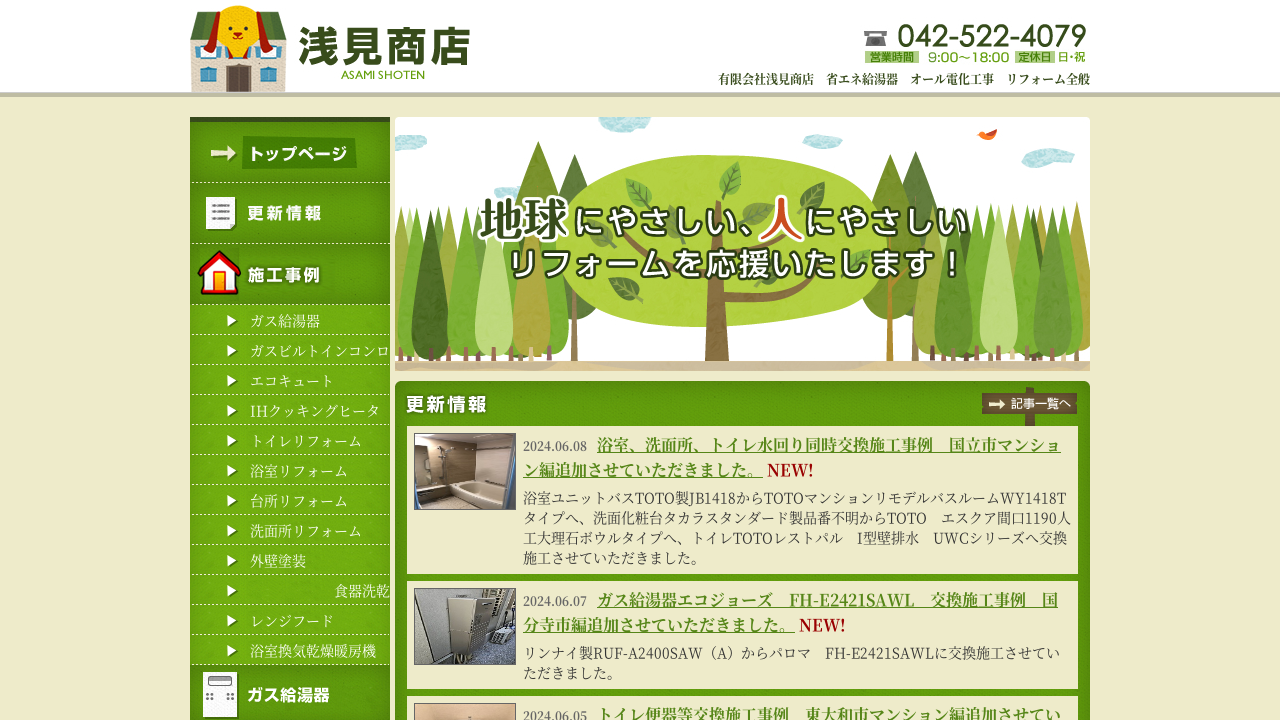Screen dimensions: 1280x720
Task: Click the document icon beside 更新情報
Action: pyautogui.click(x=220, y=213)
